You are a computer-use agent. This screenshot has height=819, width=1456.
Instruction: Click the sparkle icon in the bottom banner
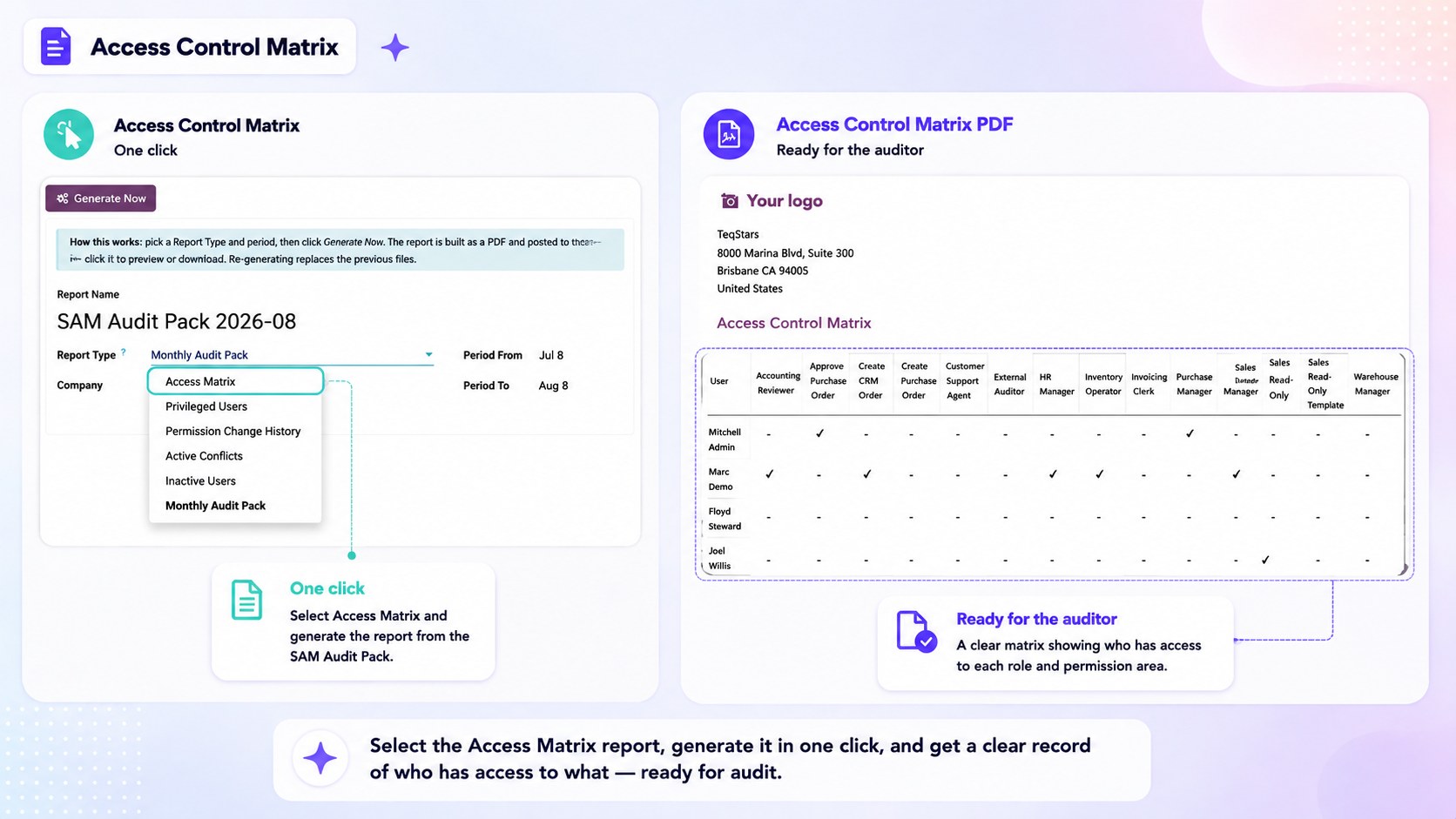click(320, 759)
